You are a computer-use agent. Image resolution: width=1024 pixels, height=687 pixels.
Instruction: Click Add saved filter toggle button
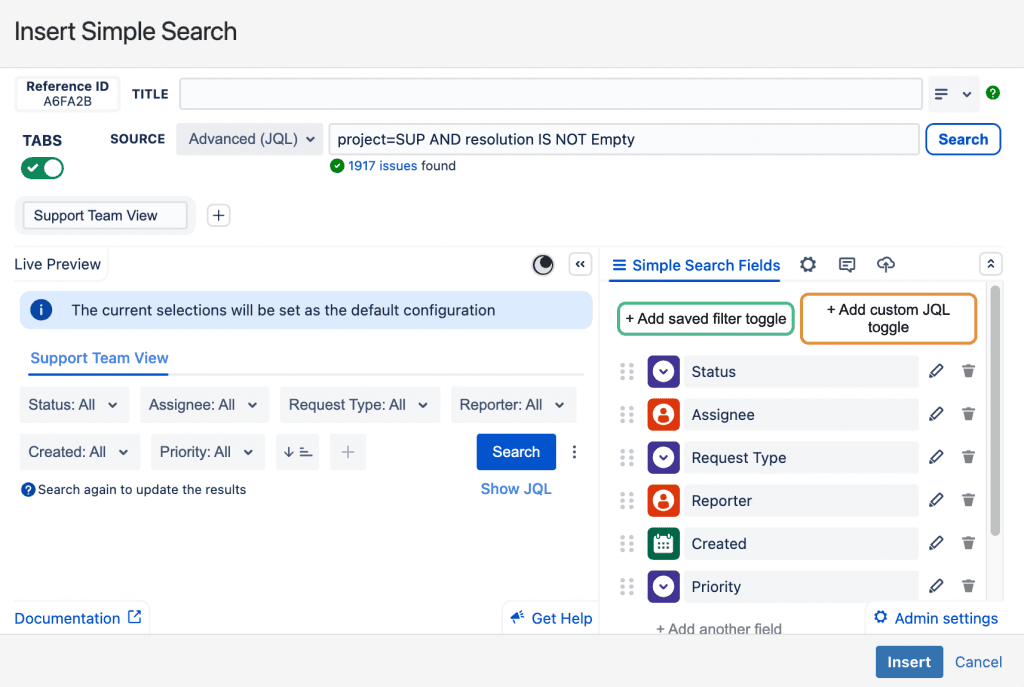706,319
